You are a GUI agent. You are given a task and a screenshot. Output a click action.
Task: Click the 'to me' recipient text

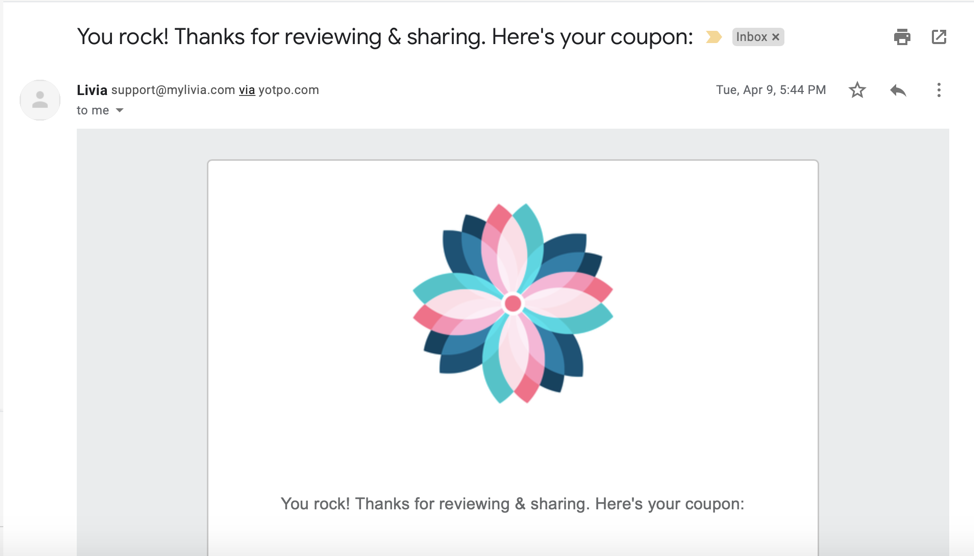click(93, 111)
